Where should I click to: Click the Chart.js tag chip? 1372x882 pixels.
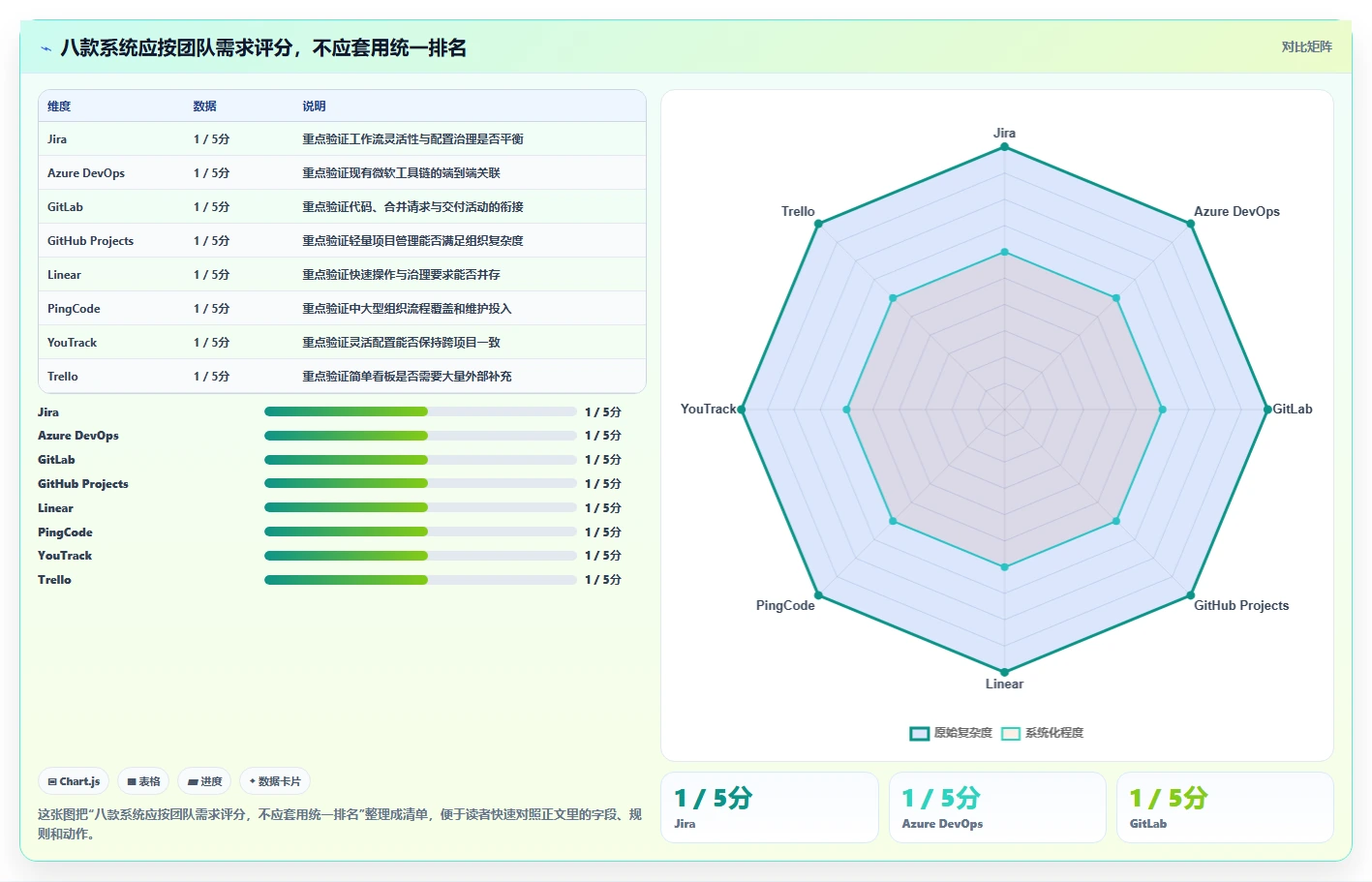tap(75, 781)
